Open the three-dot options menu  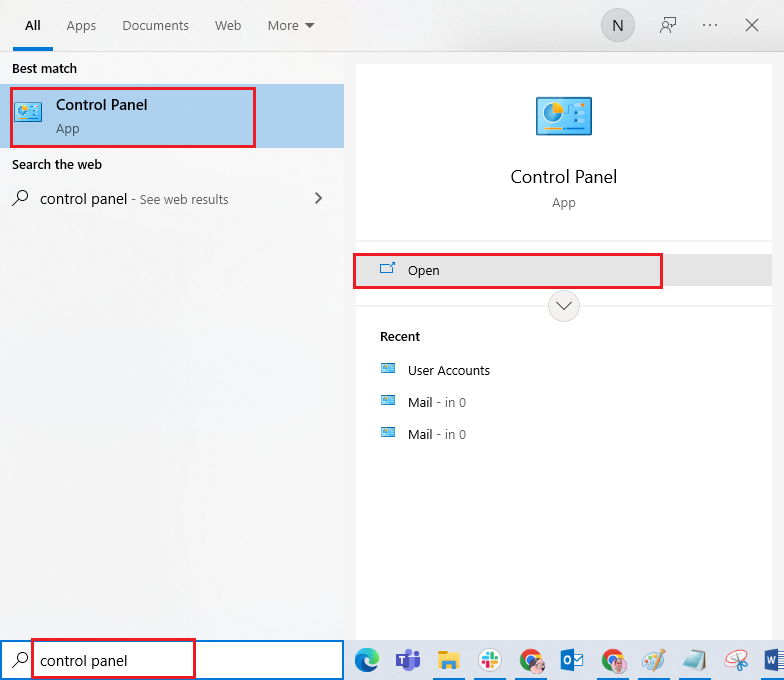pos(710,26)
